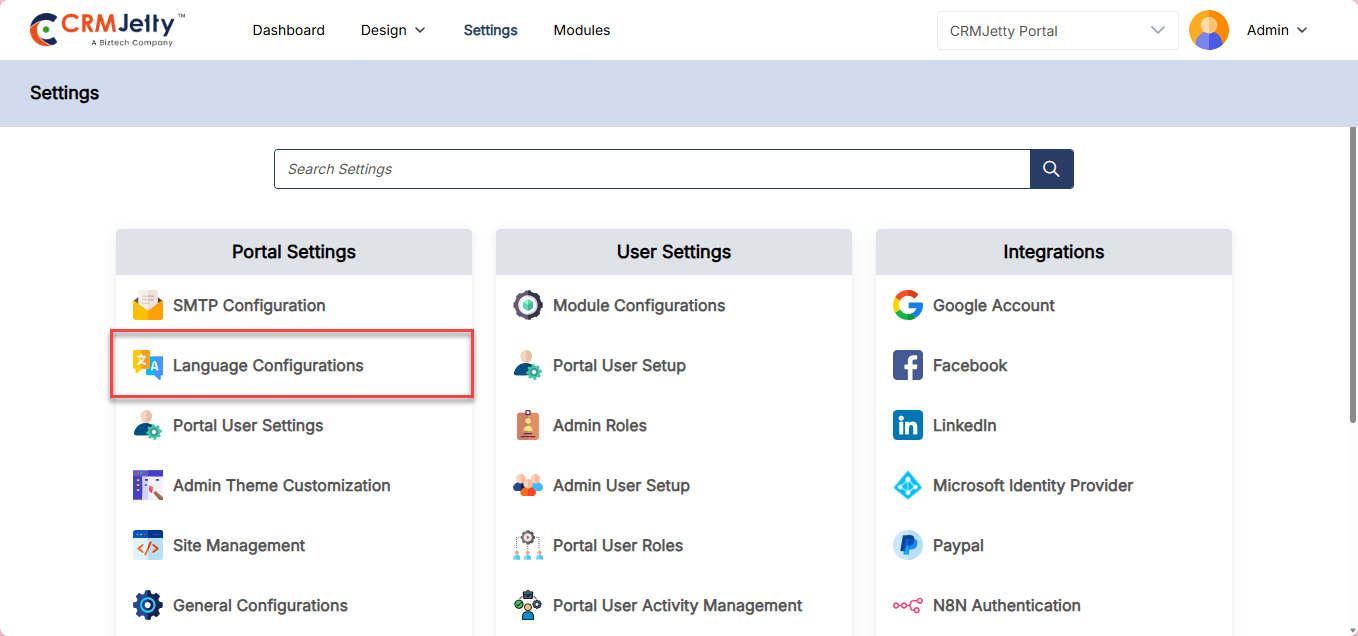Click the Facebook logo icon
This screenshot has width=1358, height=636.
coord(908,365)
